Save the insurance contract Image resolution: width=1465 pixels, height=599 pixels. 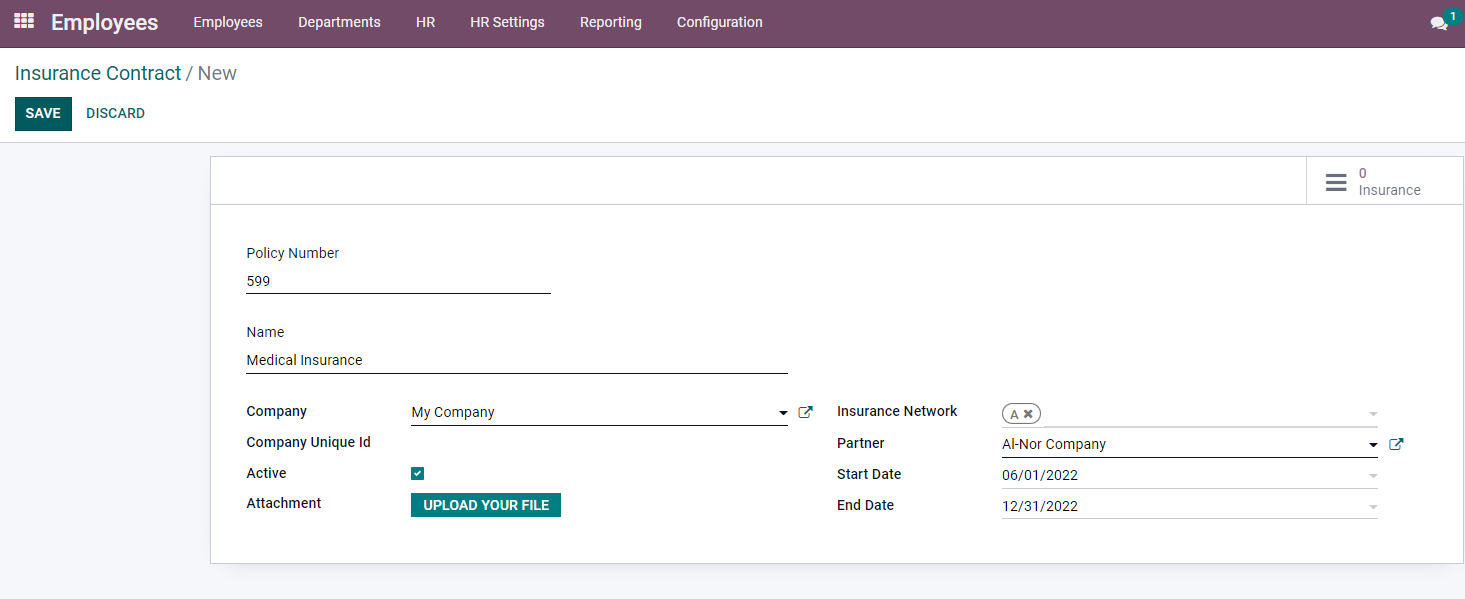tap(43, 114)
